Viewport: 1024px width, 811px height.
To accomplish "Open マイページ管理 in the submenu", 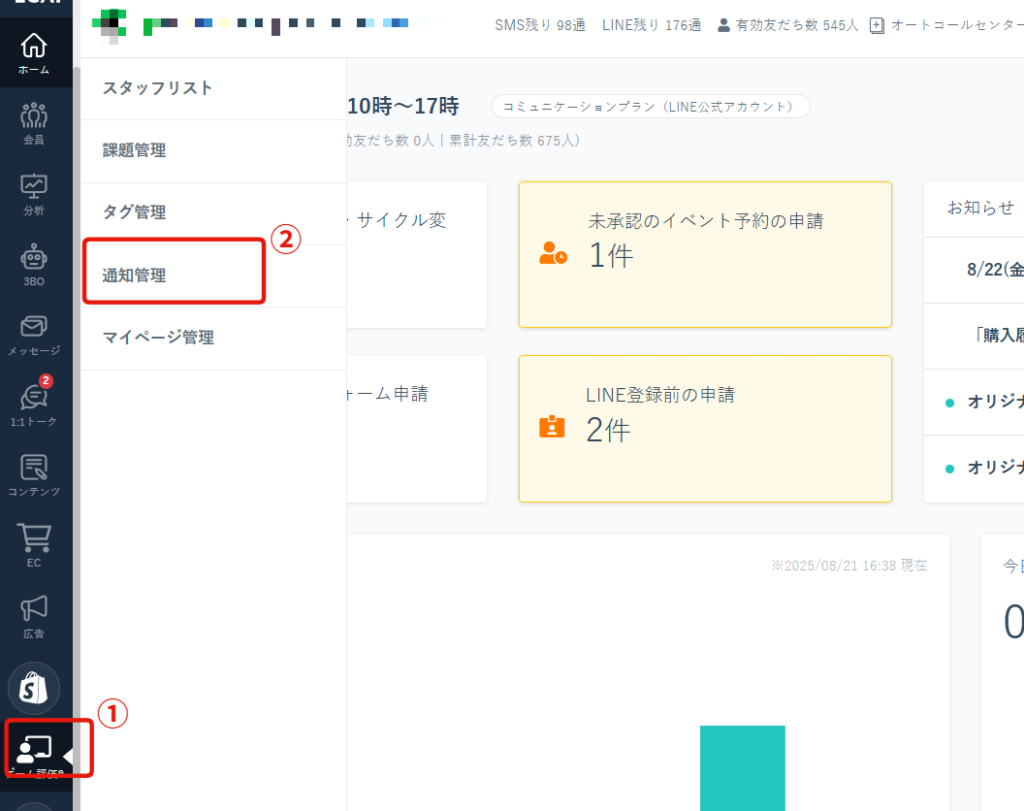I will pyautogui.click(x=214, y=338).
